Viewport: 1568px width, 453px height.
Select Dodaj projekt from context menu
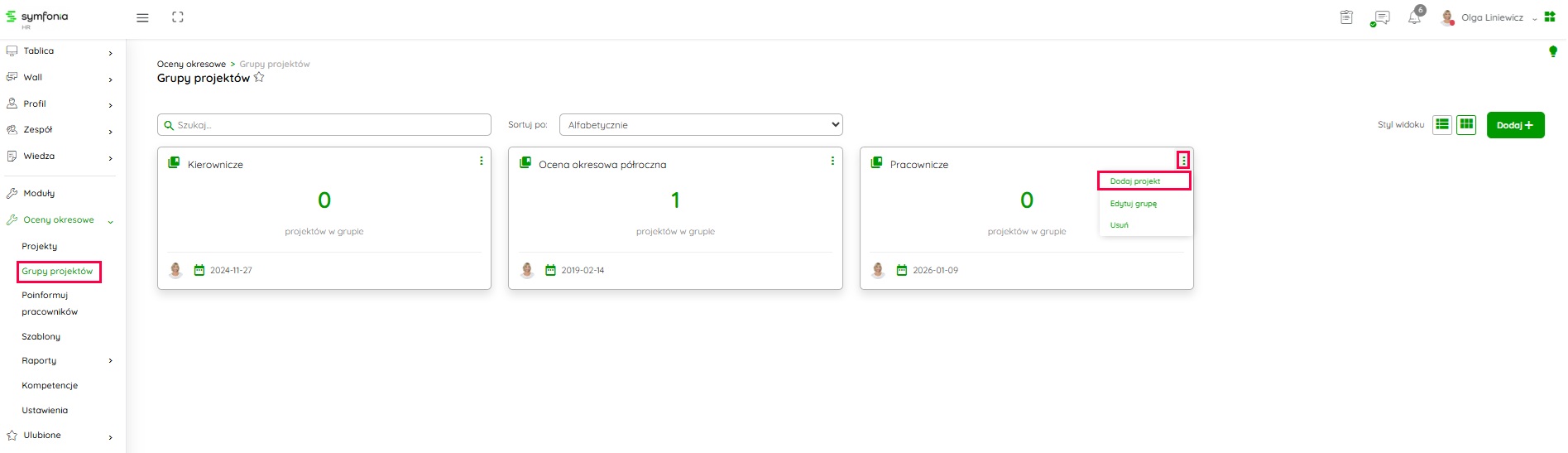click(1135, 181)
